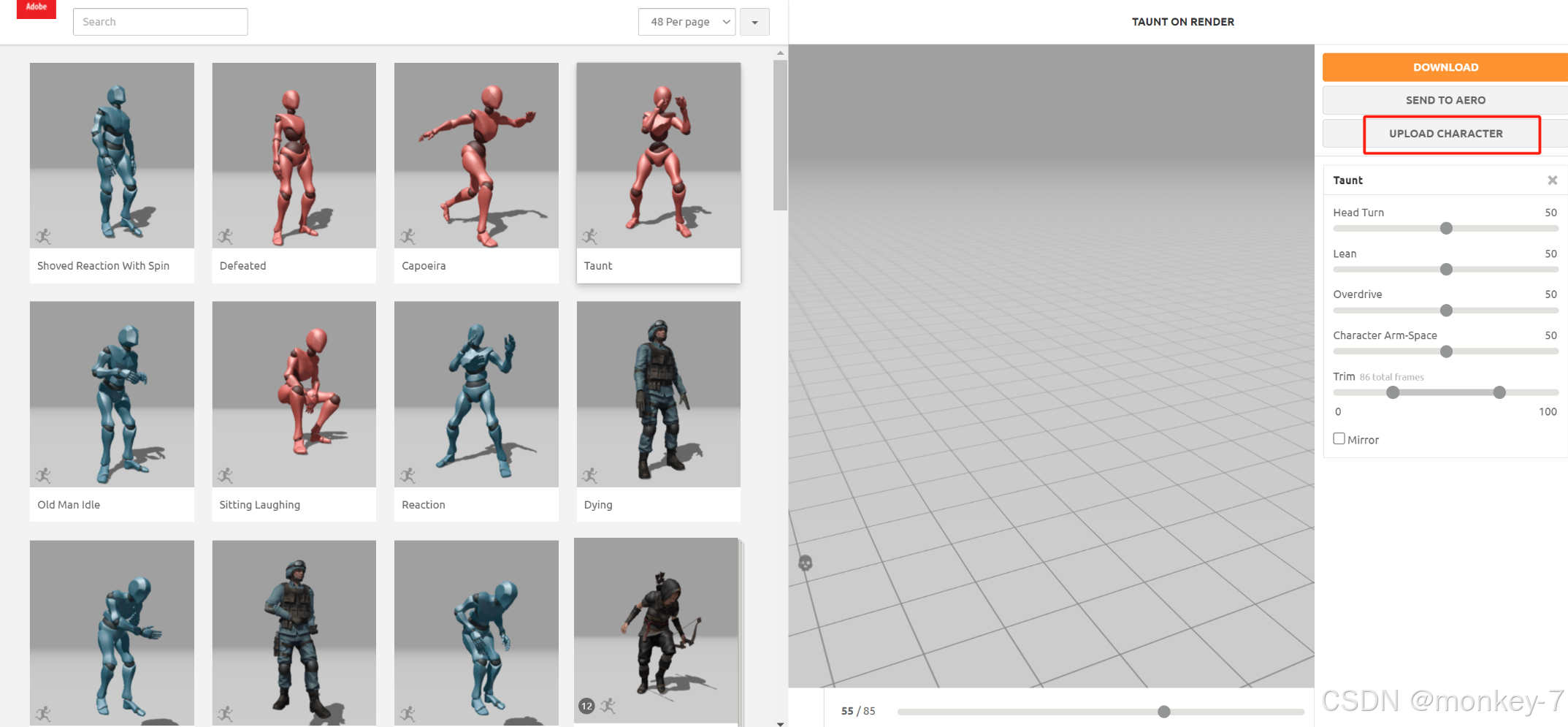This screenshot has height=727, width=1568.
Task: Click animation icon on Sitting Laughing thumbnail
Action: tap(226, 476)
